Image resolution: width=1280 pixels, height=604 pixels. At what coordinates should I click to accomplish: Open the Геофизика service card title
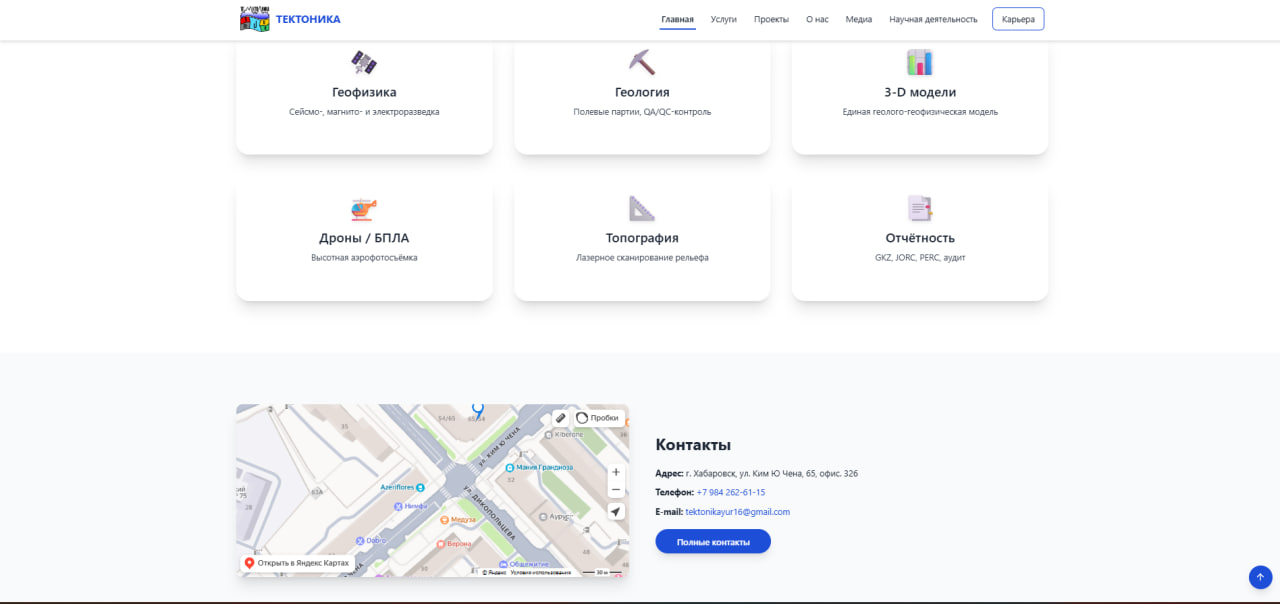(364, 92)
